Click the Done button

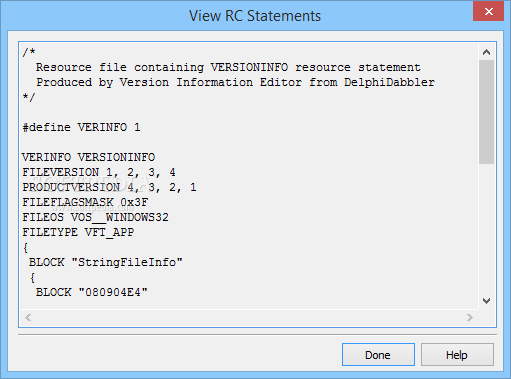(378, 355)
